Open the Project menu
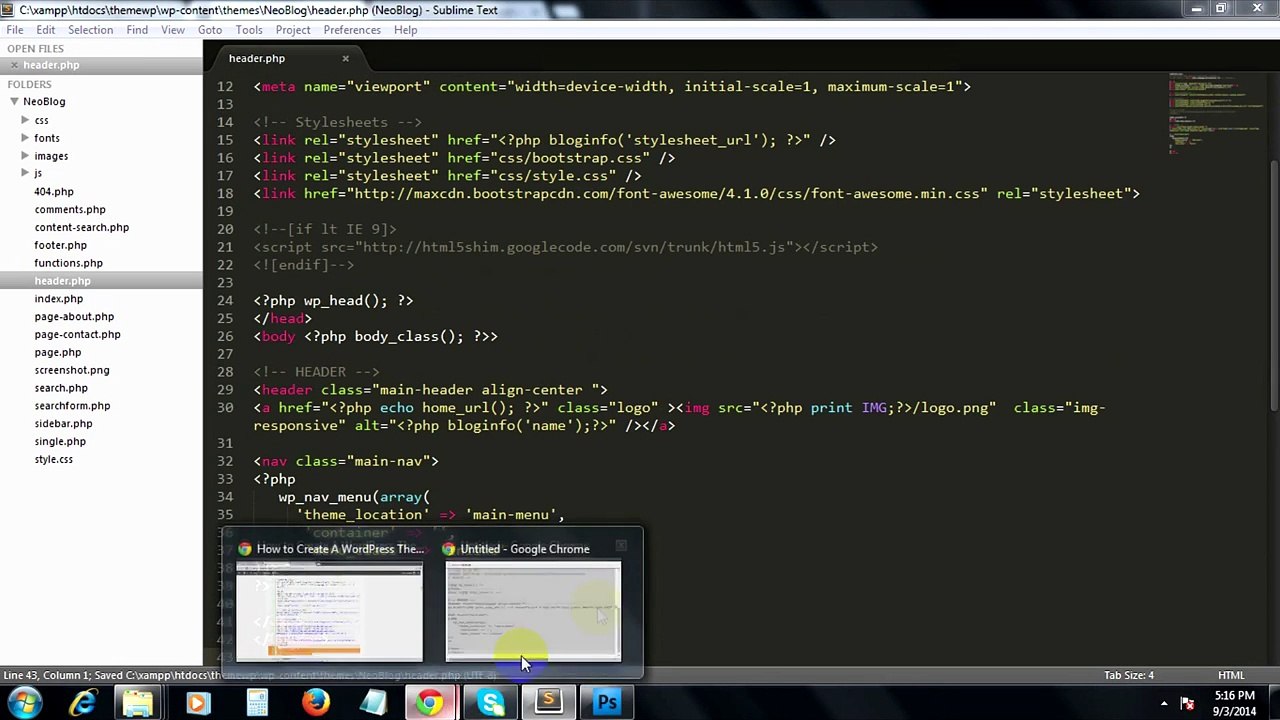This screenshot has height=720, width=1280. point(293,30)
